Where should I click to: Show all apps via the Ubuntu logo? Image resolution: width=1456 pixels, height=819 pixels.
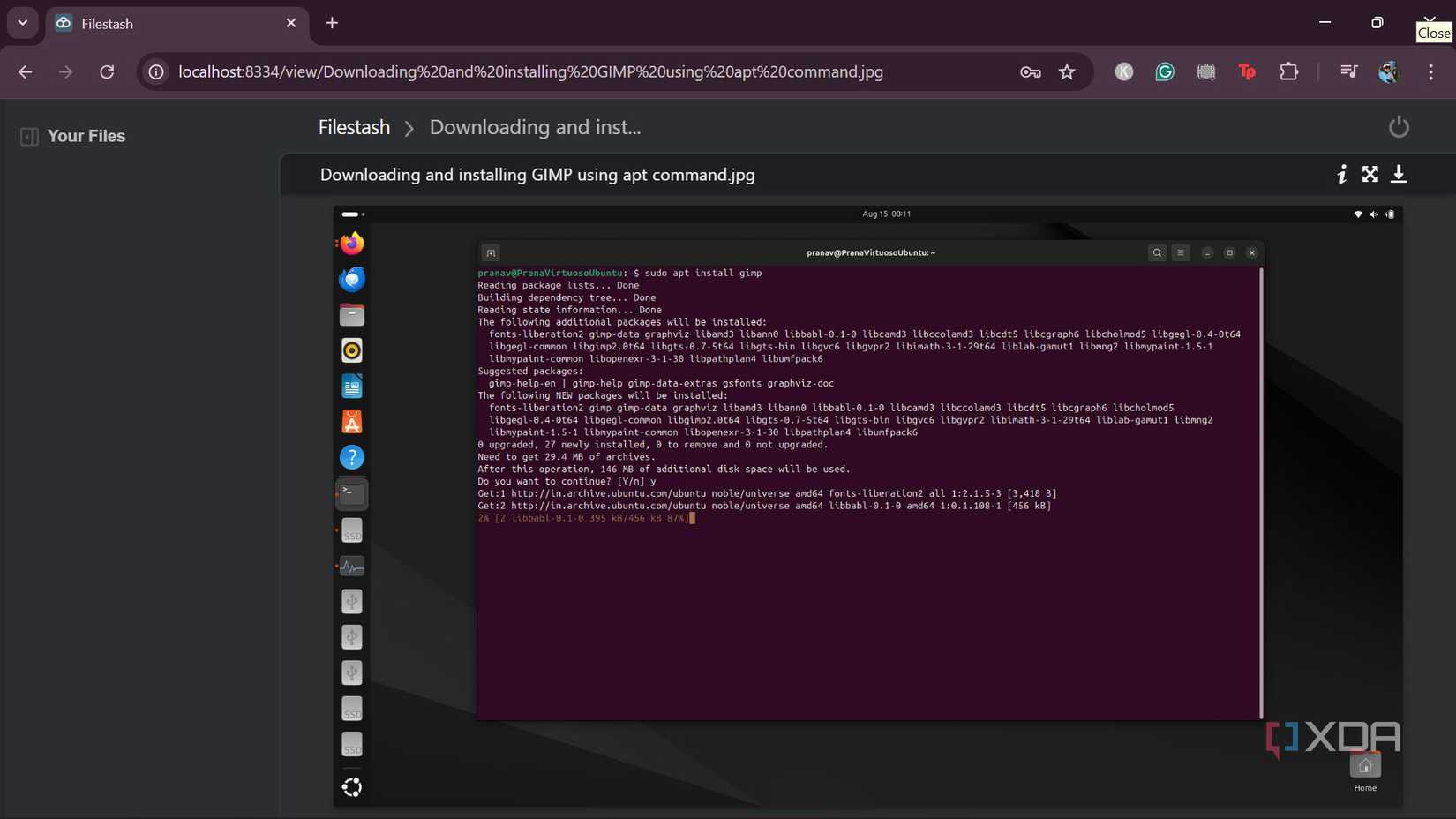[x=352, y=786]
